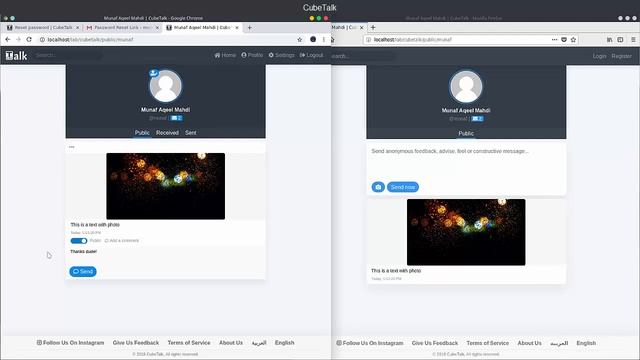
Task: Click Login in the Firefox CubeTalk navbar
Action: tap(600, 56)
